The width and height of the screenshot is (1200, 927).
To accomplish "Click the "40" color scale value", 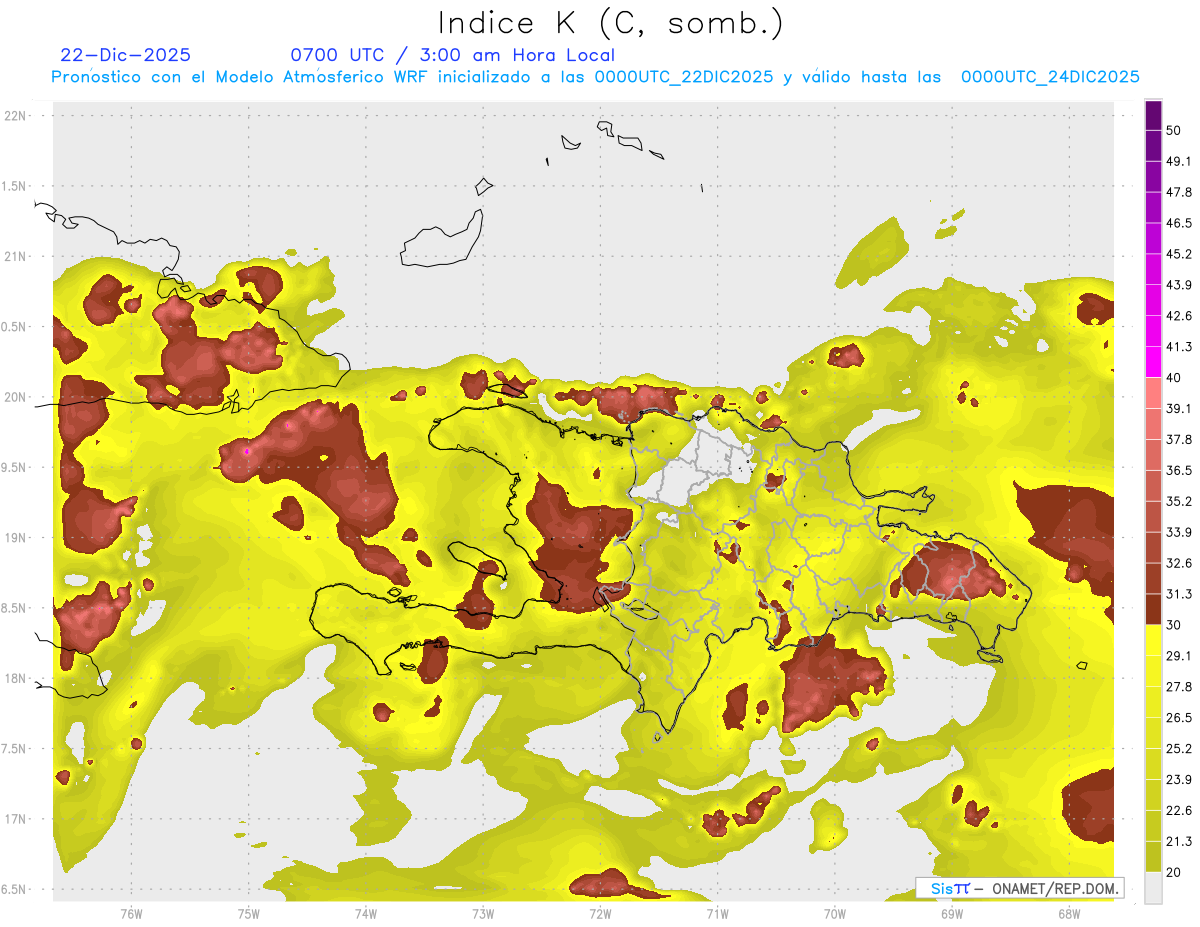I will coord(1175,378).
